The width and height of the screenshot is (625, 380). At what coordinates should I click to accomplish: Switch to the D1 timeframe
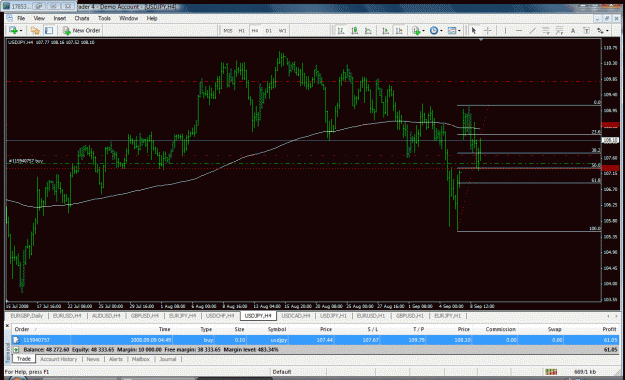tap(269, 31)
